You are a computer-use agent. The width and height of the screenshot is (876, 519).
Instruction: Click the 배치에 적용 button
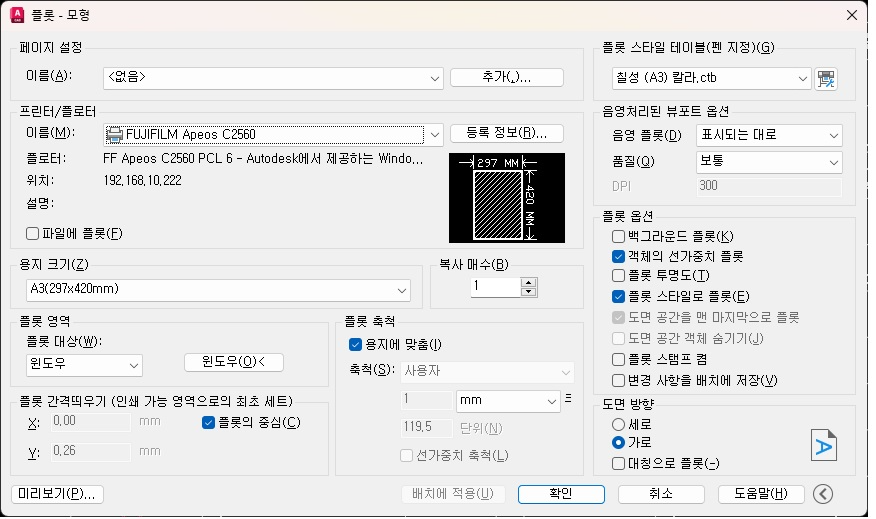point(453,494)
